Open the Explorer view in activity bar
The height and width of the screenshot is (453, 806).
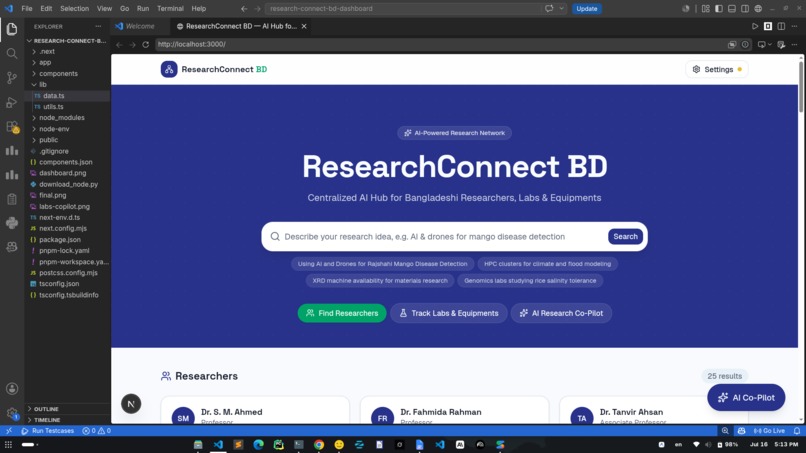point(11,29)
